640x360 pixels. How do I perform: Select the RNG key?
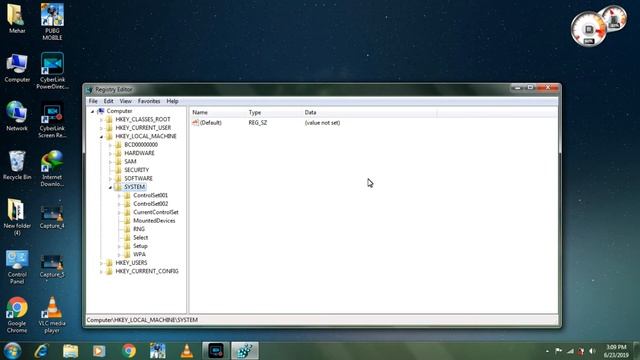click(139, 229)
